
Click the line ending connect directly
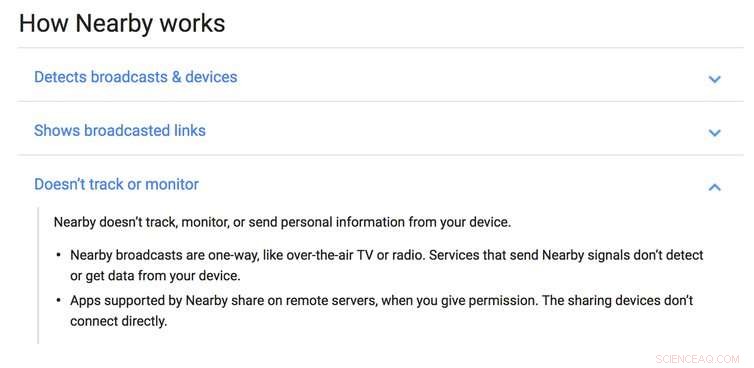click(x=118, y=321)
